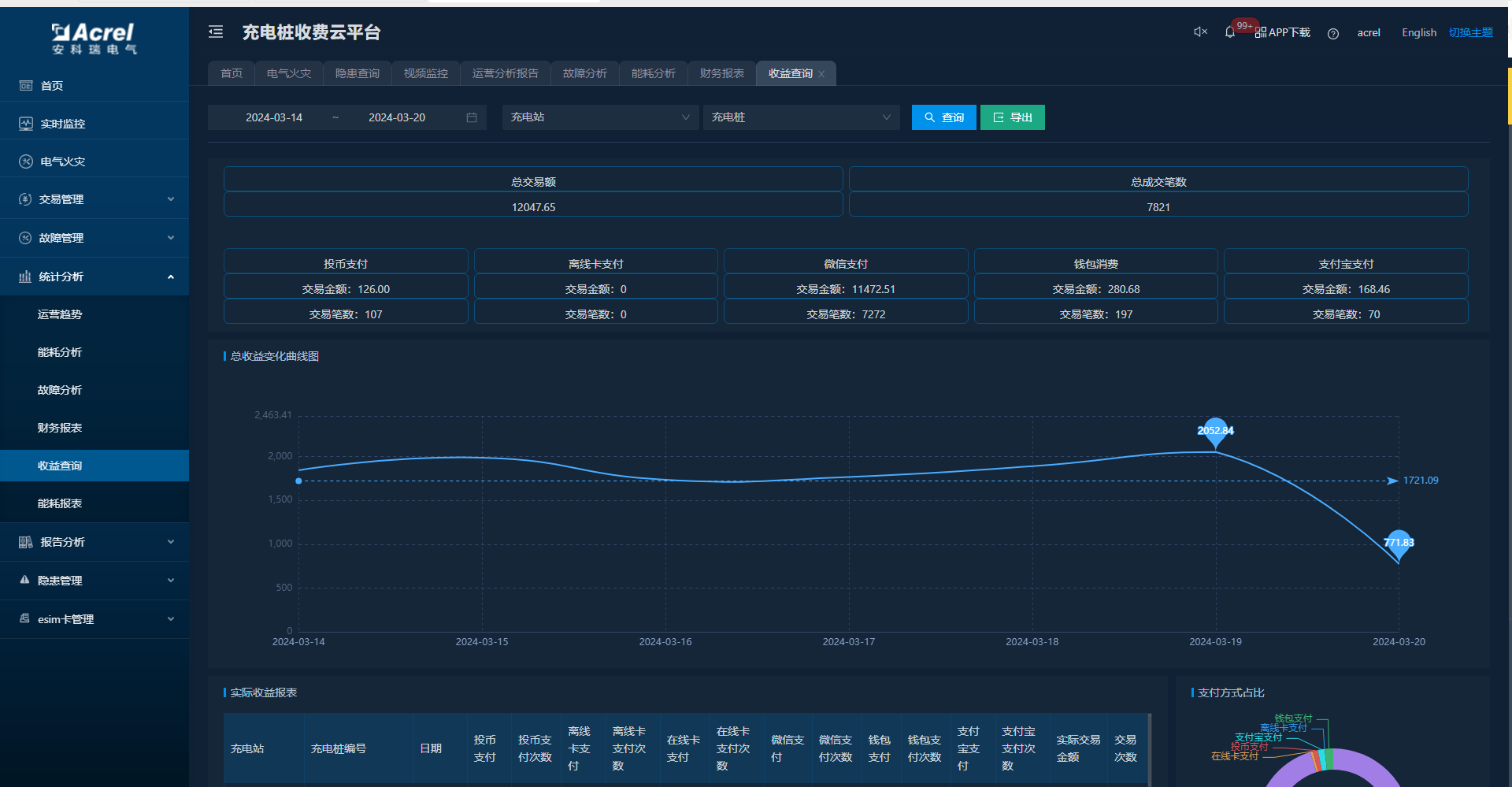Open the APP下载 QR code icon

[1261, 33]
